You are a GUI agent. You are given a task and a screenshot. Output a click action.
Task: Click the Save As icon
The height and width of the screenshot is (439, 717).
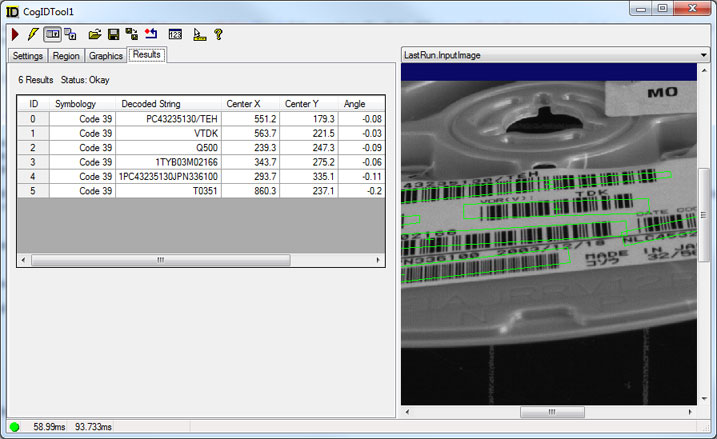[131, 34]
